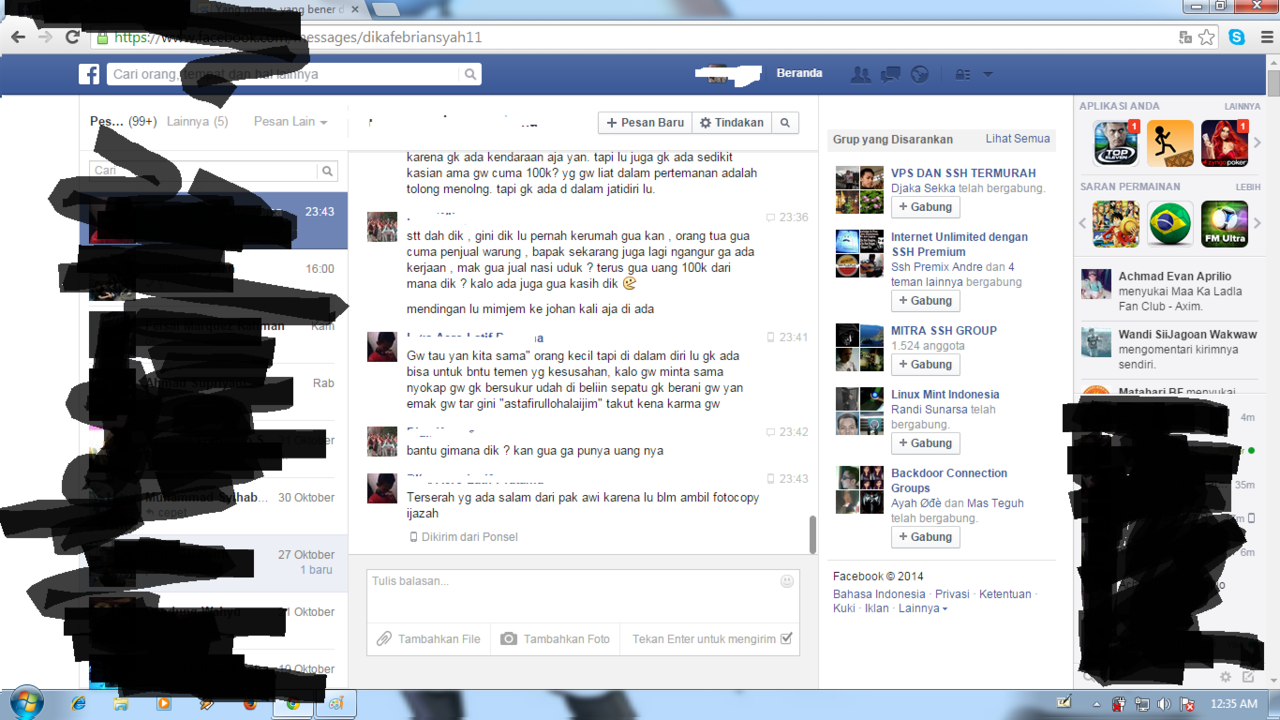Toggle Tekan Enter untuk mengirim checkbox

(x=786, y=639)
